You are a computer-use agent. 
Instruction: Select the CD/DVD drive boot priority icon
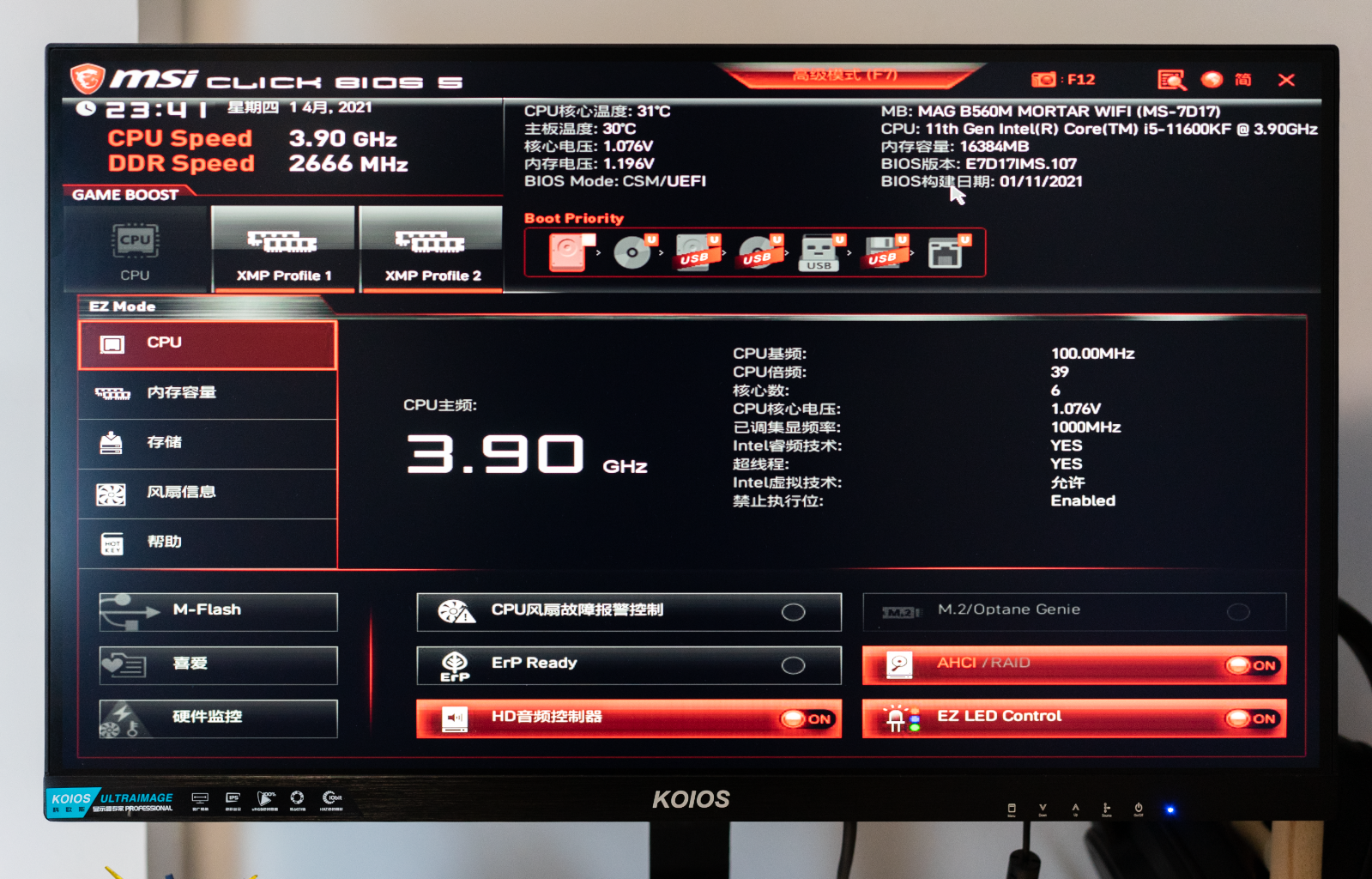click(x=634, y=252)
